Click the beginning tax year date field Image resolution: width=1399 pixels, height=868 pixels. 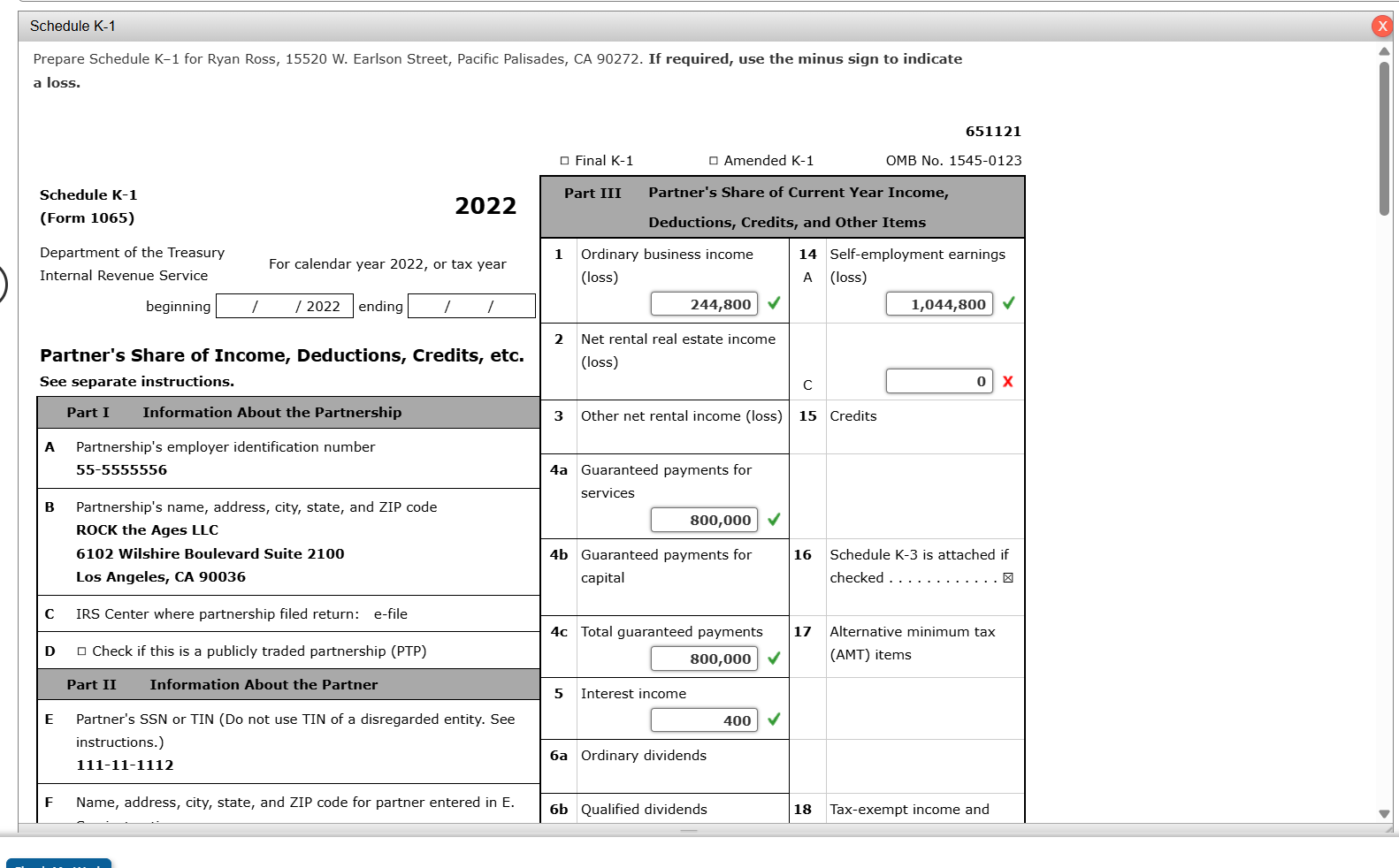pos(285,306)
